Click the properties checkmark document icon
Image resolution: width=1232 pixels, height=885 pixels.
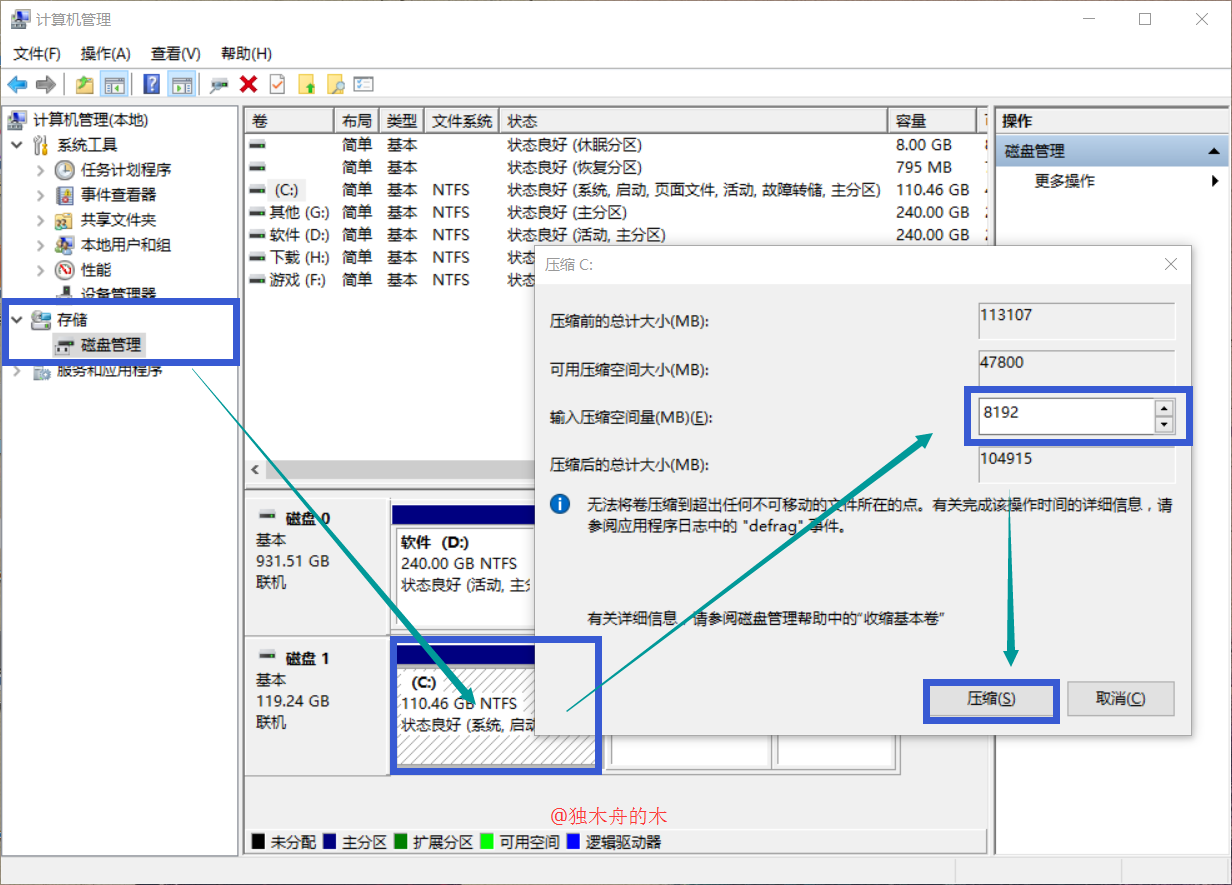click(277, 84)
